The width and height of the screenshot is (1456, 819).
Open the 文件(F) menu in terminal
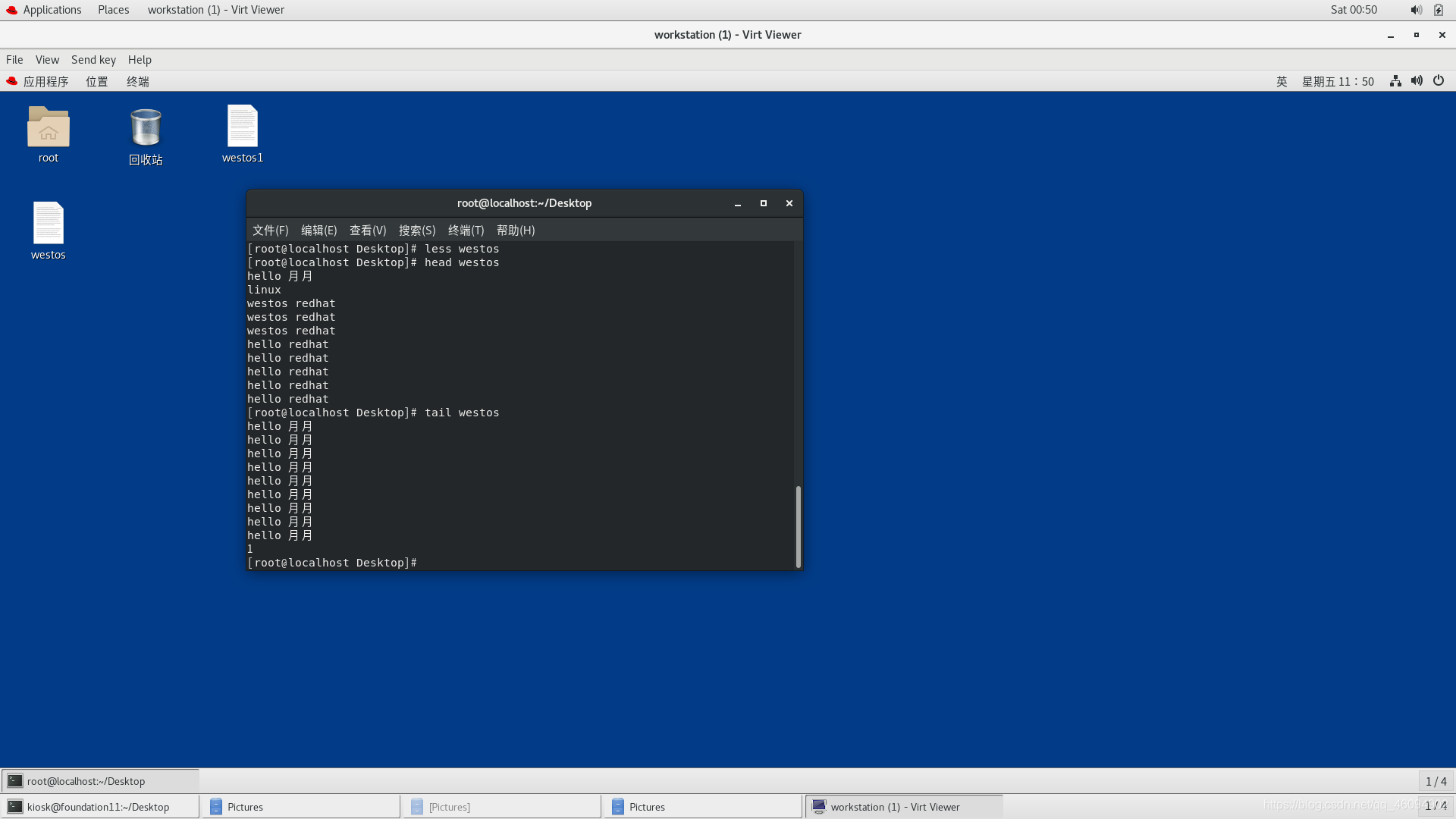270,230
